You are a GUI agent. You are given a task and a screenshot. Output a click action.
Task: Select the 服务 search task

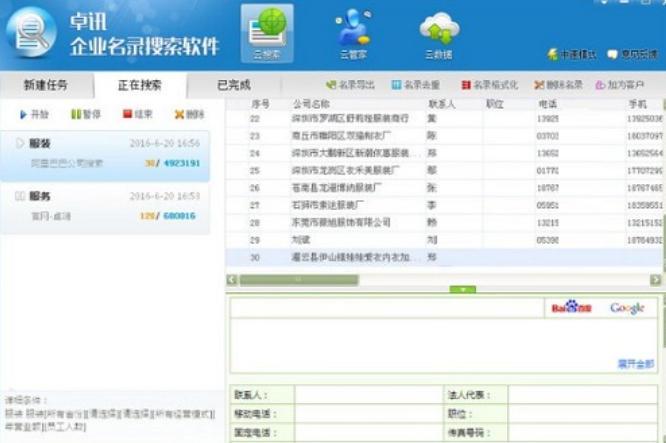click(x=105, y=208)
